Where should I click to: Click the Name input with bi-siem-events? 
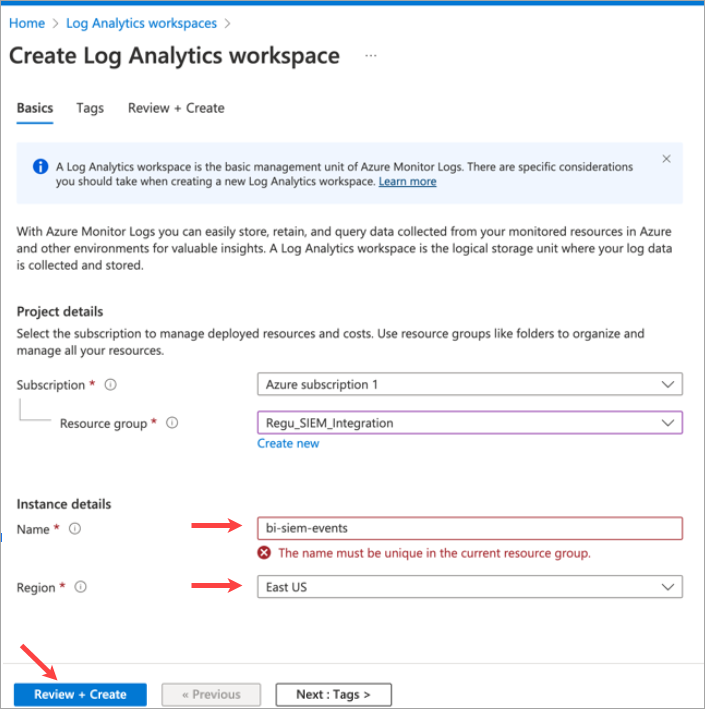pos(470,528)
